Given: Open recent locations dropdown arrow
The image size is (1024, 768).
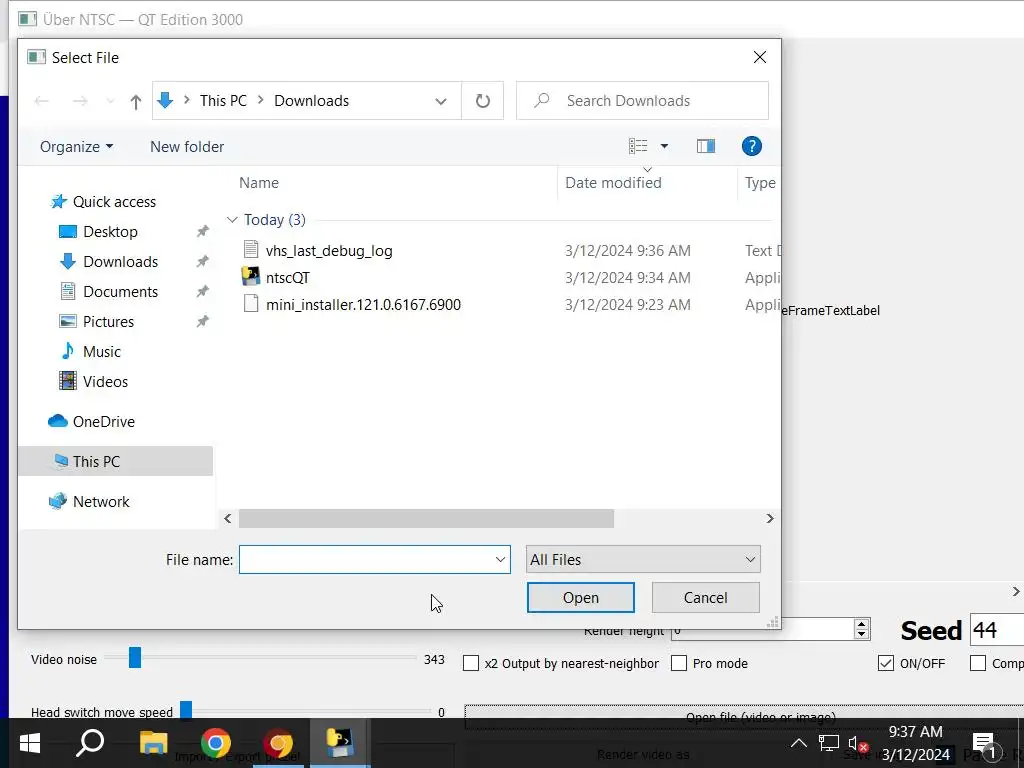Looking at the screenshot, I should 110,101.
